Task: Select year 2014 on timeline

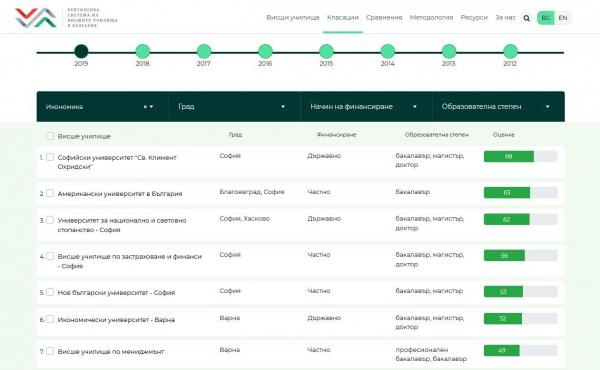Action: point(388,51)
